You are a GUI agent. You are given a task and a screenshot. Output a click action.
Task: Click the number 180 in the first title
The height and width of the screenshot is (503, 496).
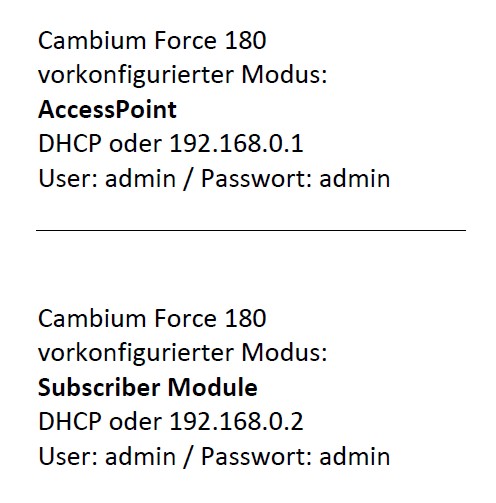coord(246,40)
